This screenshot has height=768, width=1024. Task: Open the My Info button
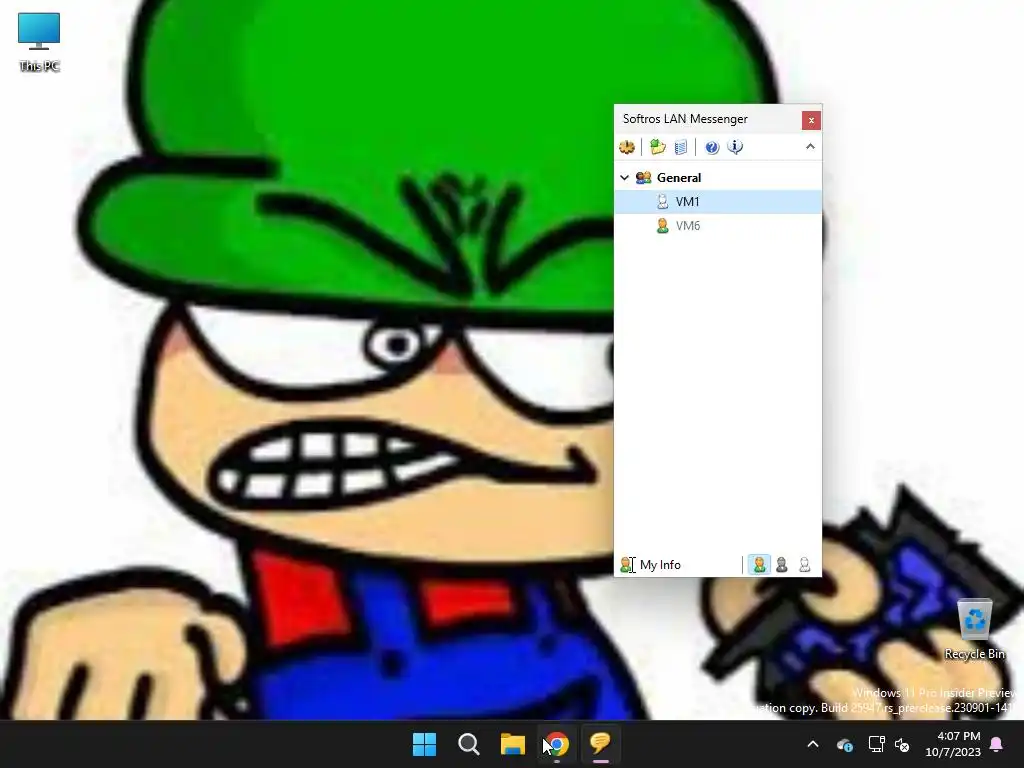[650, 565]
